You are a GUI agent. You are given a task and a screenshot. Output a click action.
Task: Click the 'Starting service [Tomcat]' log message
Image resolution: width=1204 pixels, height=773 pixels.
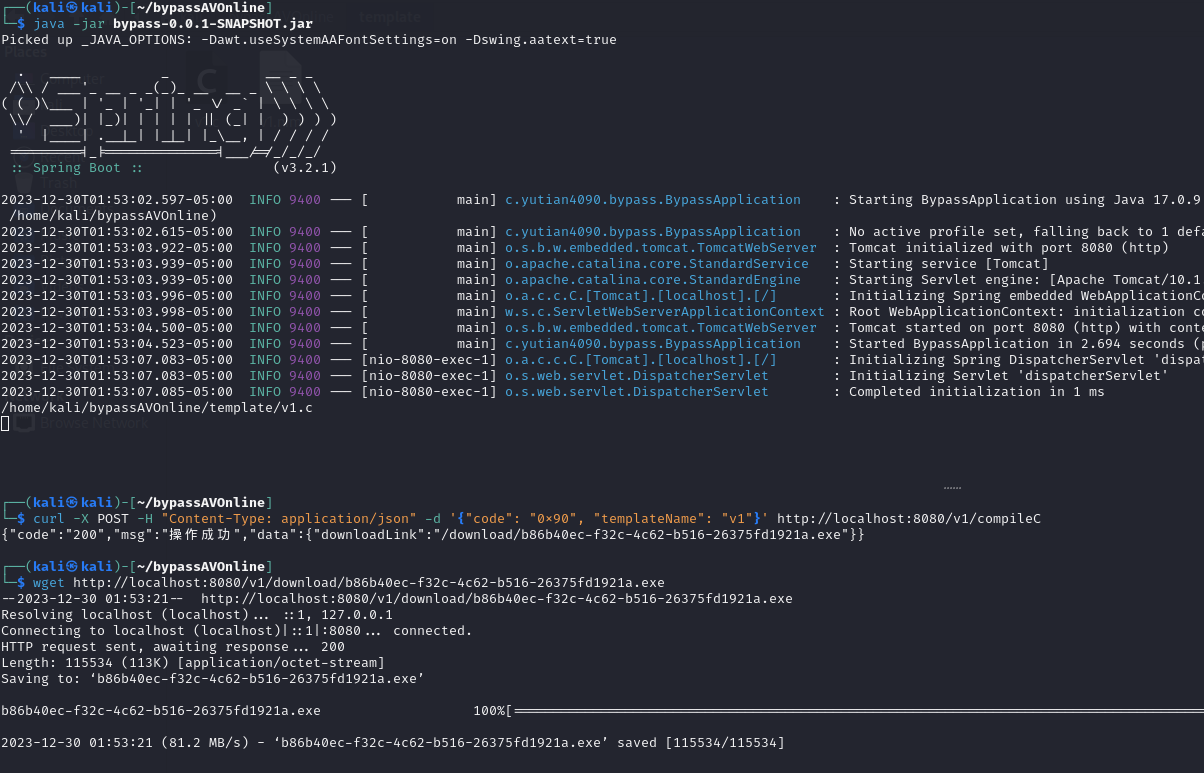coord(949,264)
